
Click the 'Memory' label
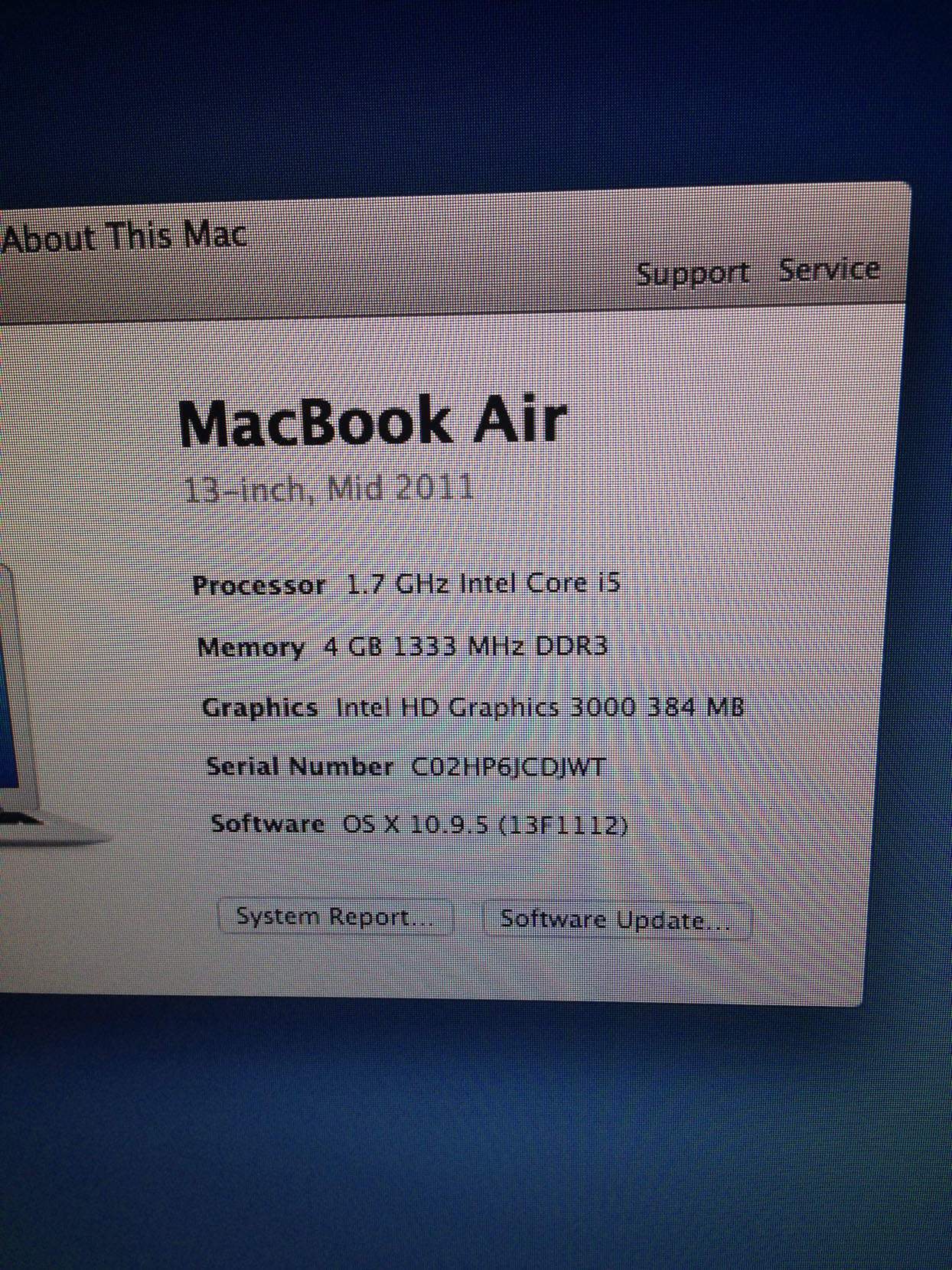(x=251, y=648)
